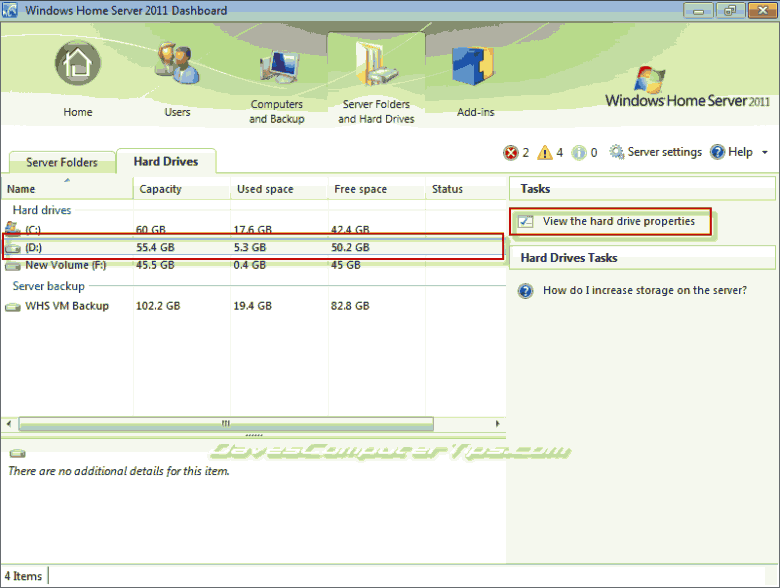Minimize the Dashboard window
The image size is (780, 588).
pyautogui.click(x=698, y=10)
